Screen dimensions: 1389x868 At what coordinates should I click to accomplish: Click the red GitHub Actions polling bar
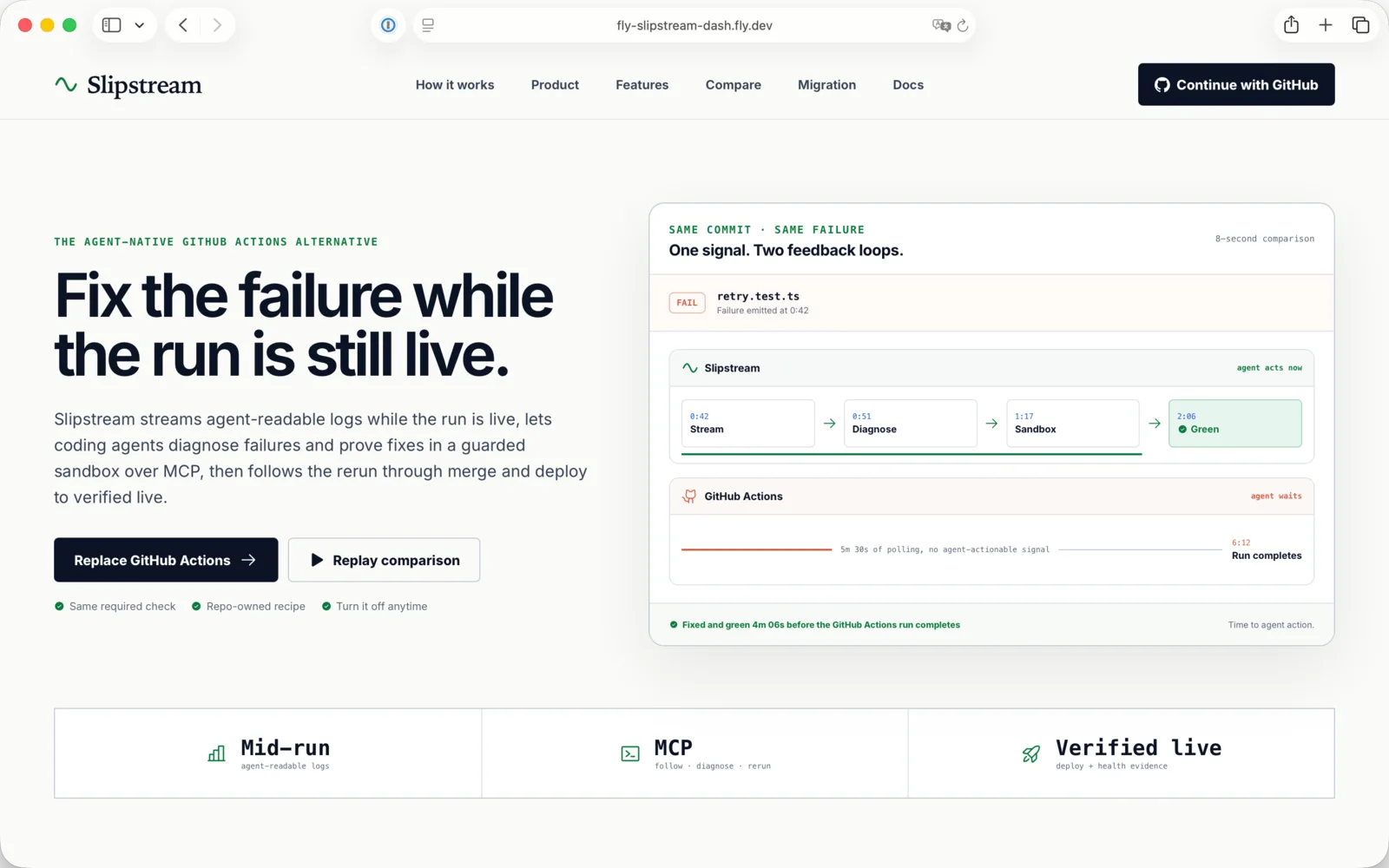tap(756, 549)
